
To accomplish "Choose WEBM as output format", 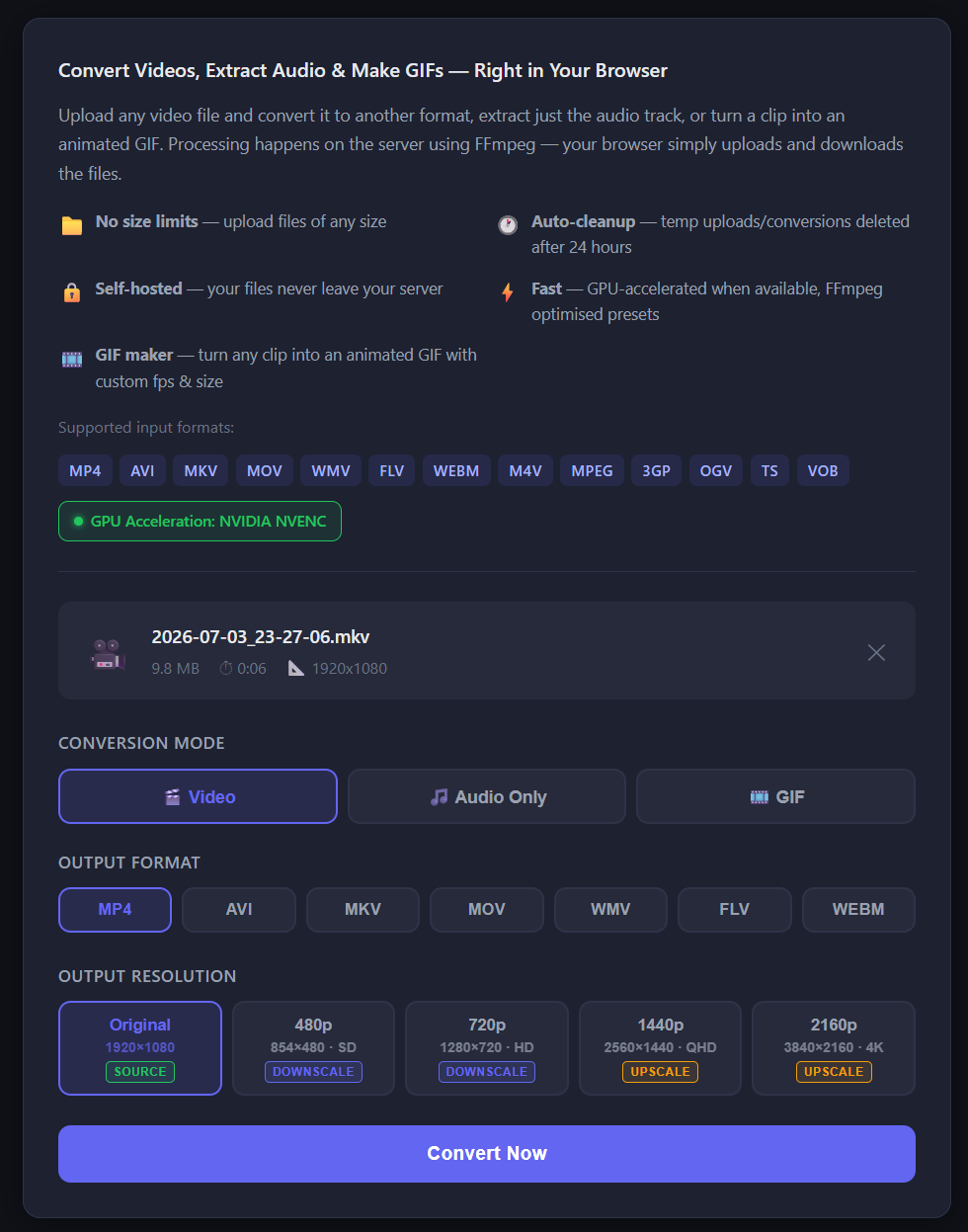I will (858, 910).
